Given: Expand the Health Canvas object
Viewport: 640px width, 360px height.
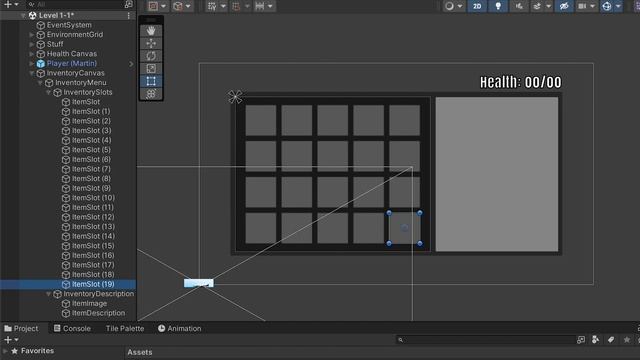Looking at the screenshot, I should [x=31, y=54].
